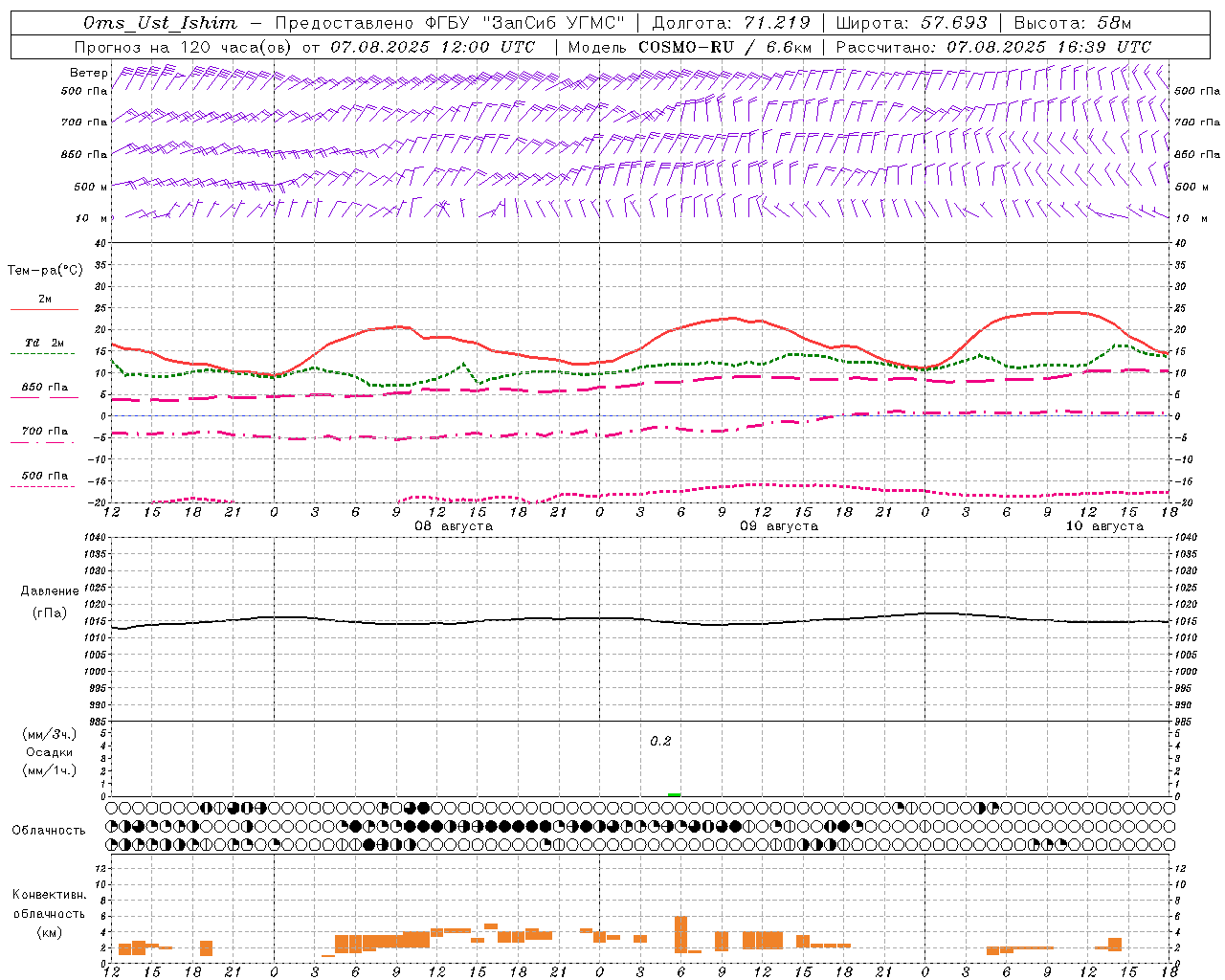The width and height of the screenshot is (1225, 980).
Task: Click the Ветер wind panel label
Action: pos(88,73)
